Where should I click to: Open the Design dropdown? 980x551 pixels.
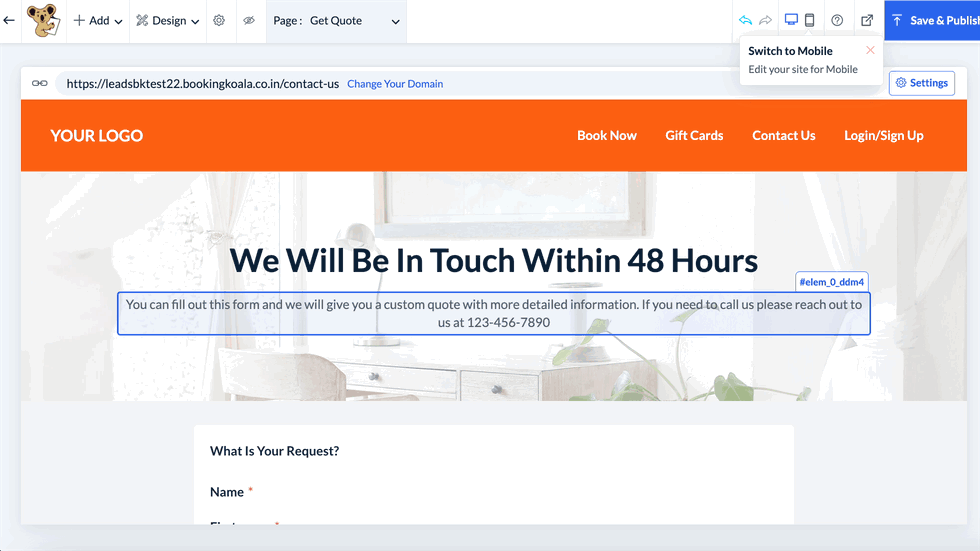point(168,21)
